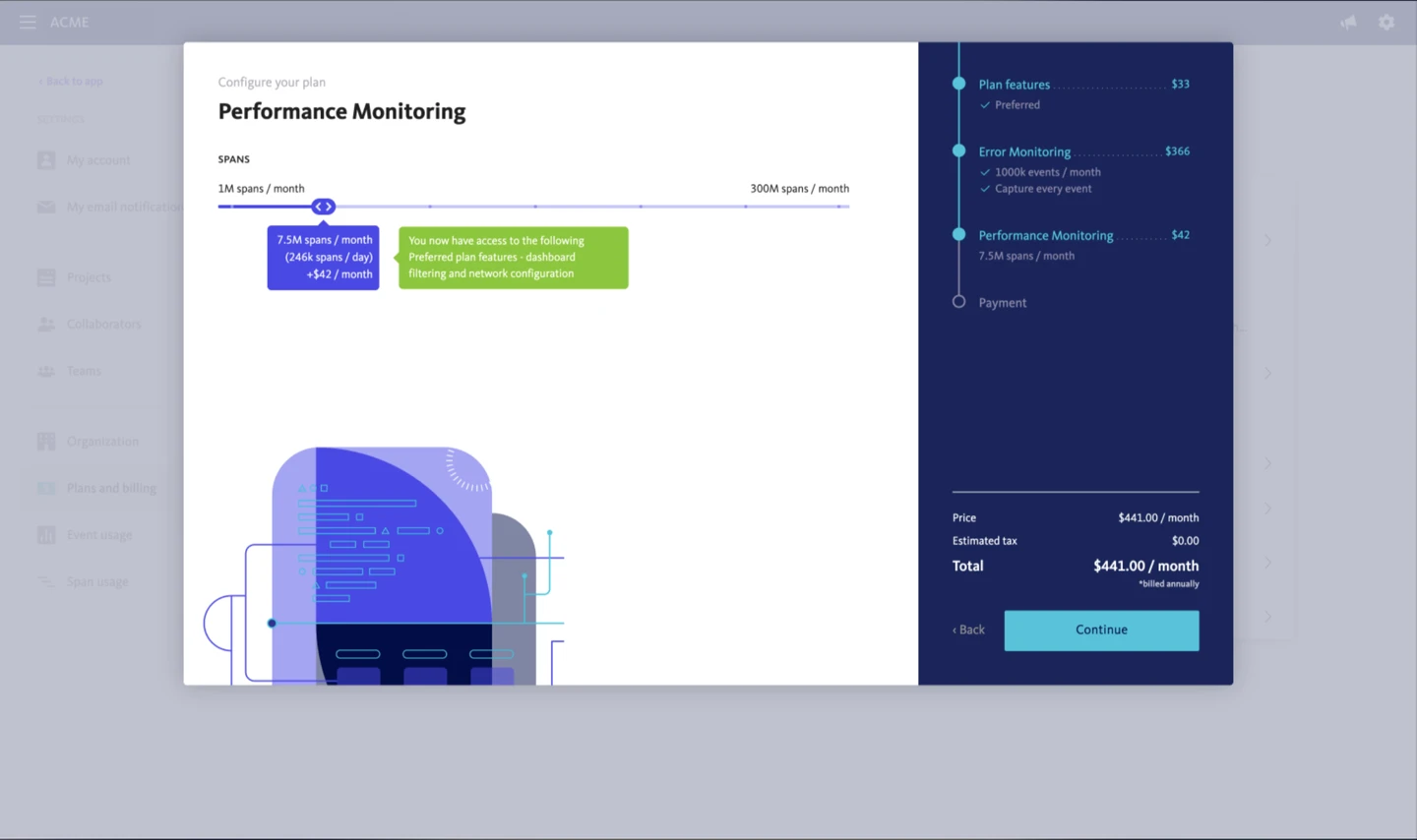Screen dimensions: 1417x840
Task: Click the Span usage icon
Action: [x=46, y=581]
